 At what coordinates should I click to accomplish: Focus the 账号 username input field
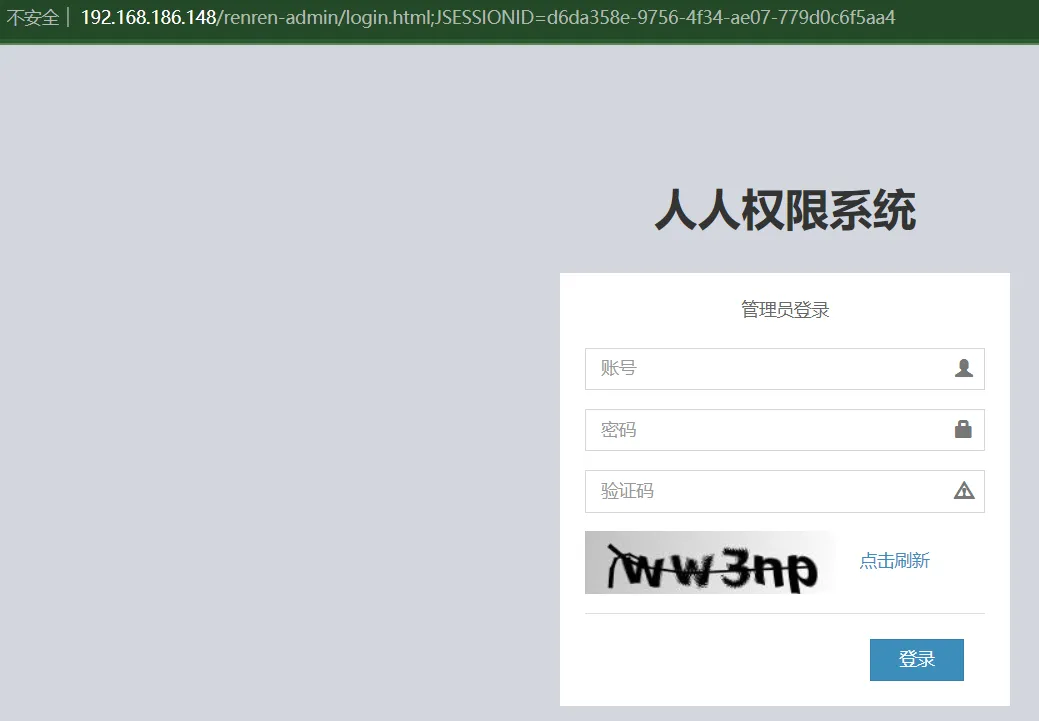[x=765, y=369]
